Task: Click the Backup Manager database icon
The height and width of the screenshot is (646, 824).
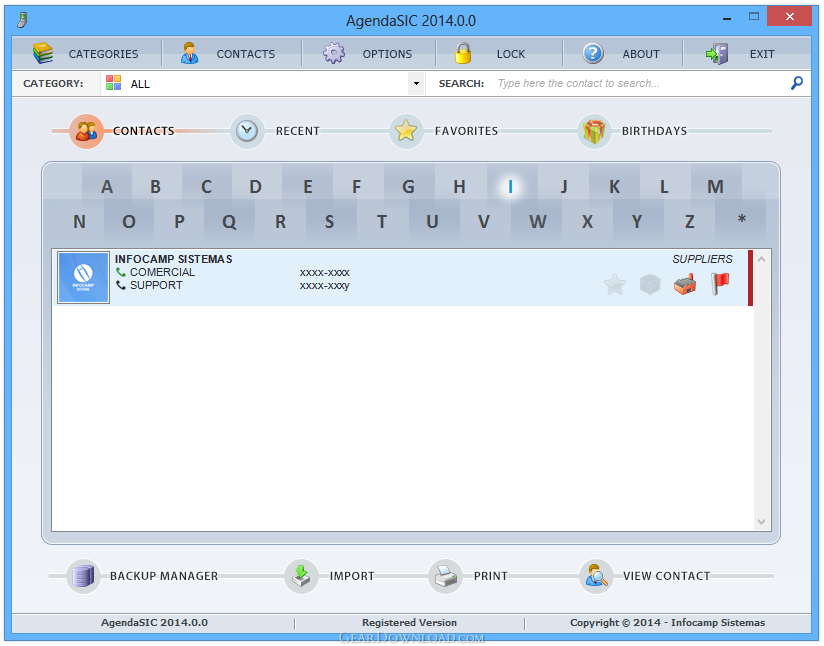Action: coord(83,576)
